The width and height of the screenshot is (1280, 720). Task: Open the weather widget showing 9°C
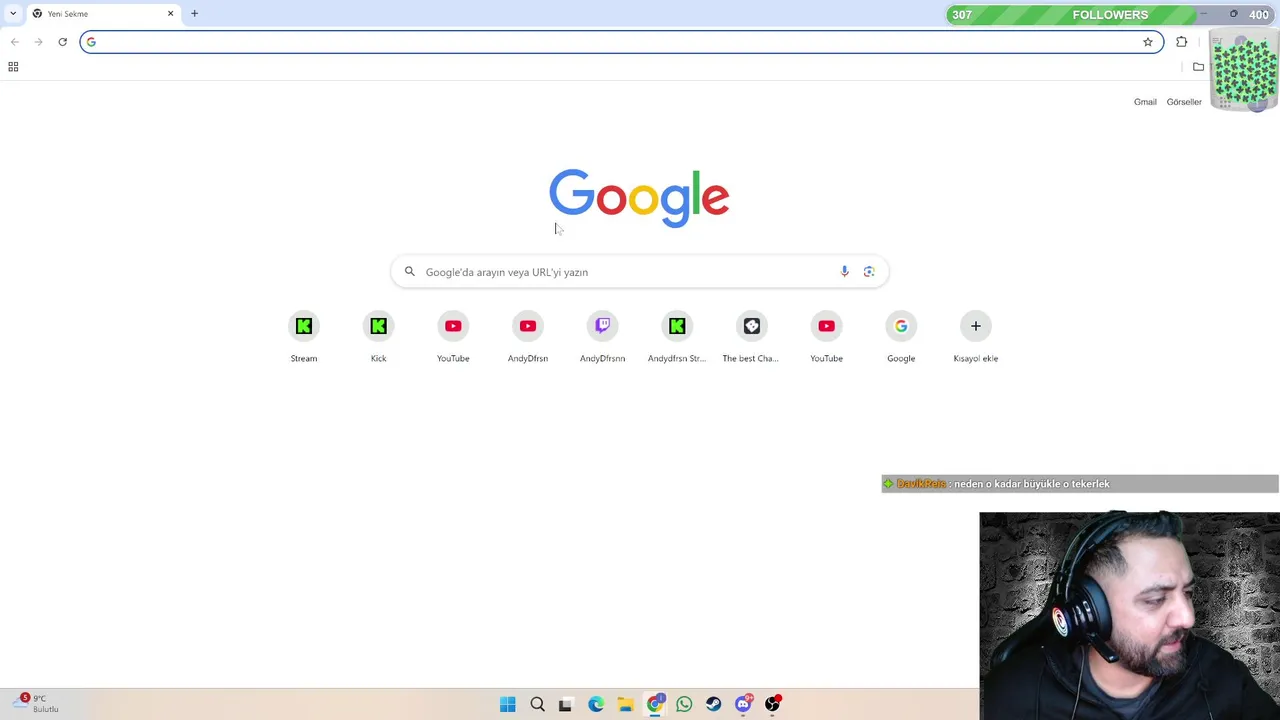click(x=38, y=703)
